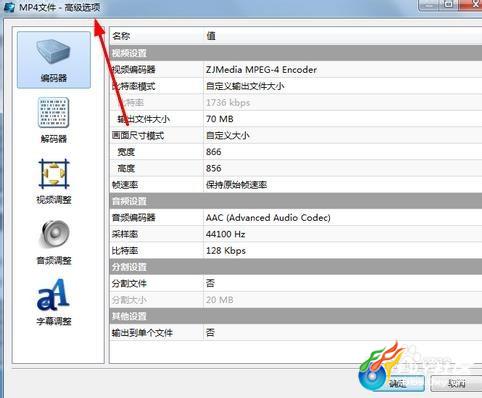Open the 帧速率 保持原始帧速率 value

coord(343,185)
